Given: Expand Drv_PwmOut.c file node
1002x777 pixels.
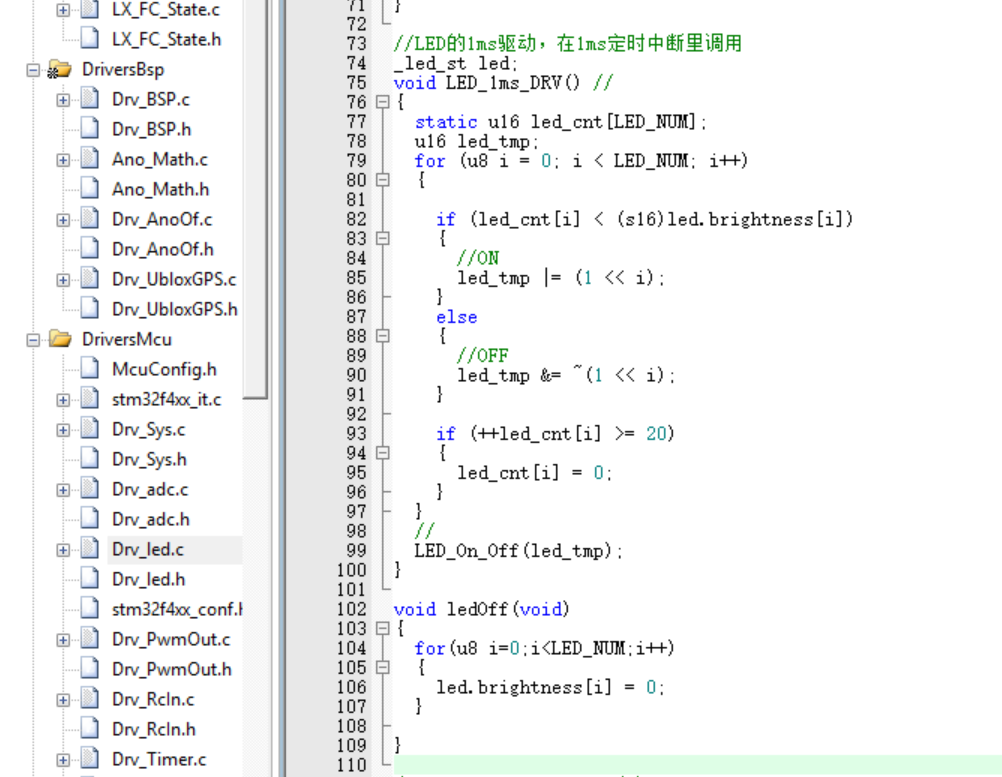Looking at the screenshot, I should 63,640.
